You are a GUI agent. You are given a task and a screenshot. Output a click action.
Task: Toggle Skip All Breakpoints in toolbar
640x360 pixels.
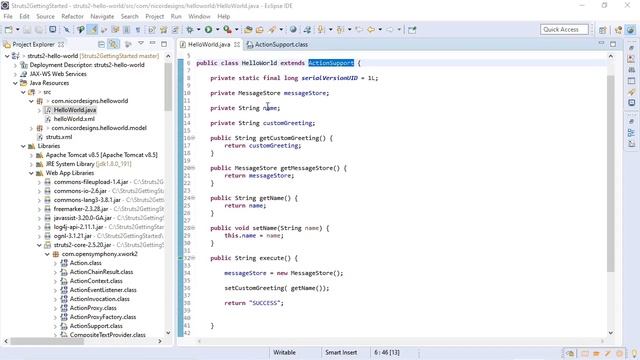point(67,29)
